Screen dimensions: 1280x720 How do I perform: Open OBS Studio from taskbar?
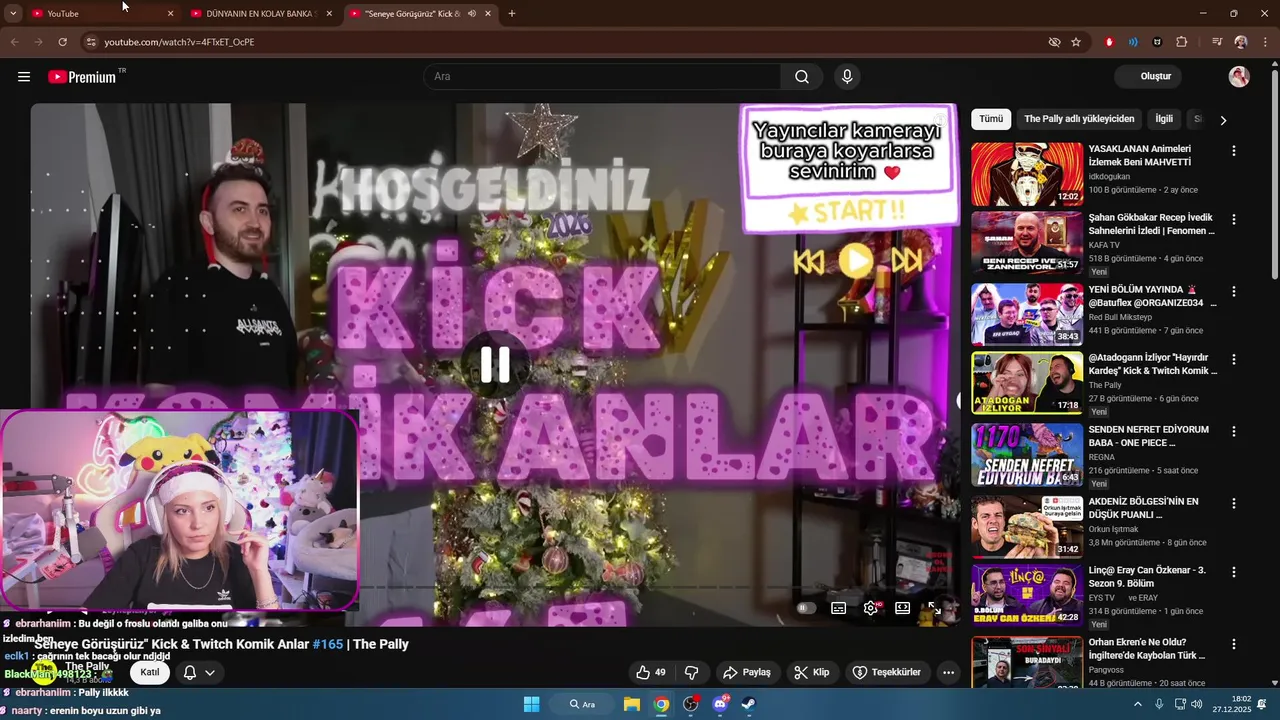tap(690, 704)
